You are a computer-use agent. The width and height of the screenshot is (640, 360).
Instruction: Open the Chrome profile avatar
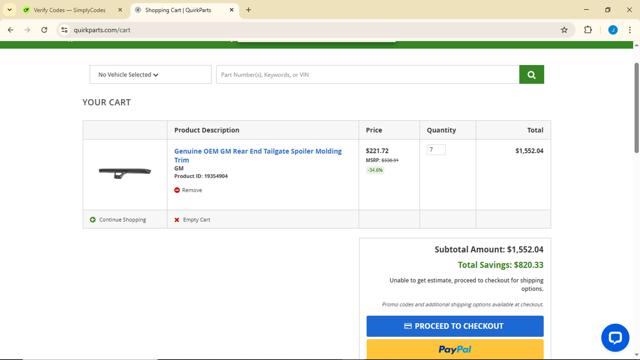coord(613,30)
